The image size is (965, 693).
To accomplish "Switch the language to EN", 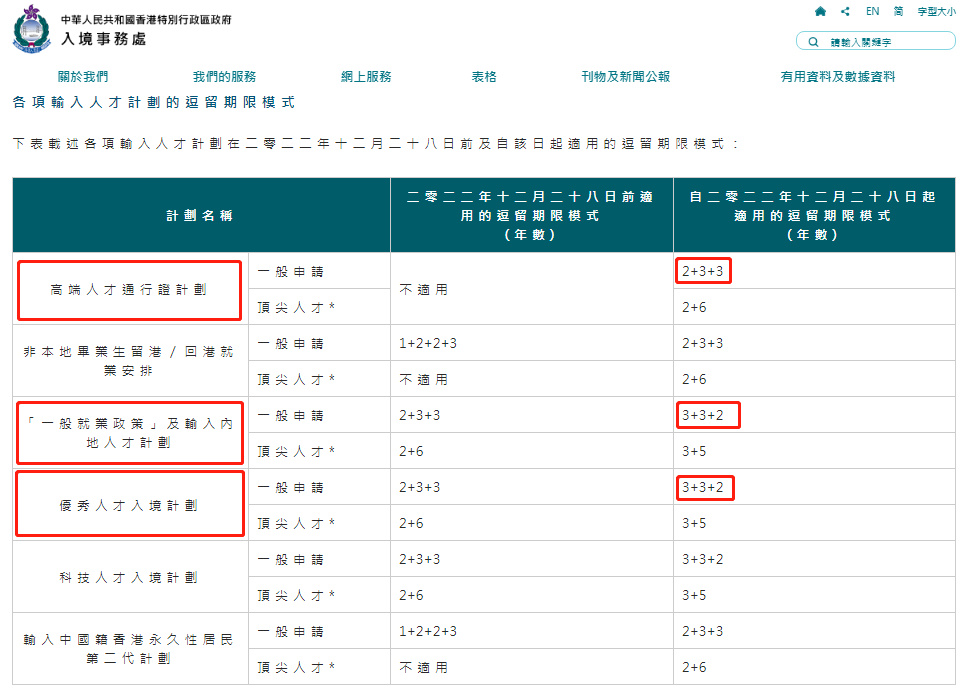I will 872,11.
